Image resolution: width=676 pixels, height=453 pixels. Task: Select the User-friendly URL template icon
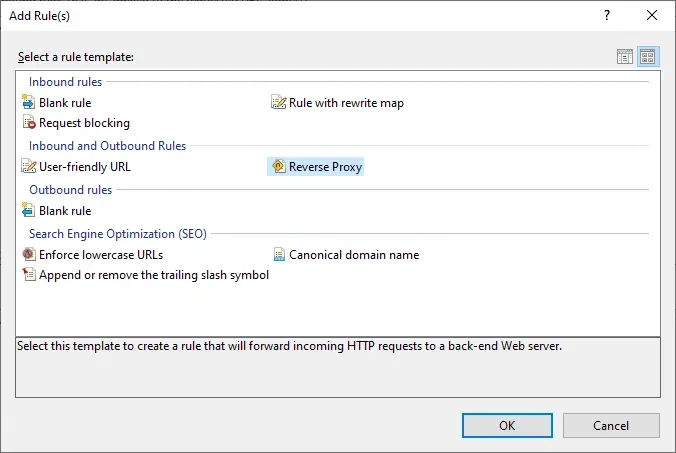click(28, 167)
